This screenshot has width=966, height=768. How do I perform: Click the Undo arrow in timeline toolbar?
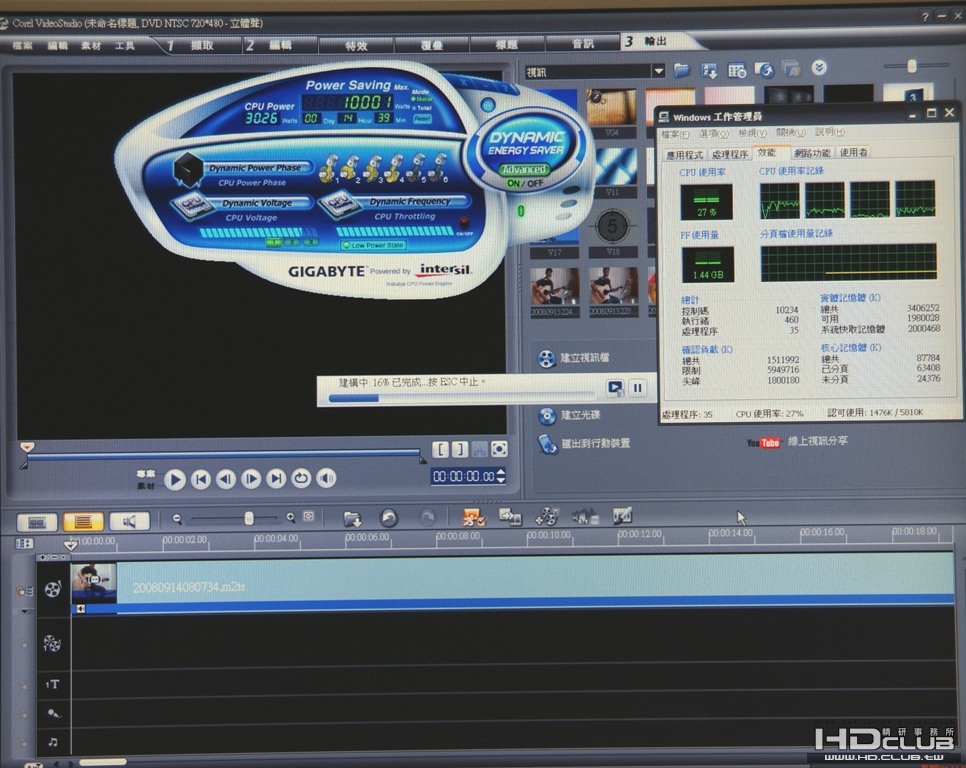click(x=389, y=518)
